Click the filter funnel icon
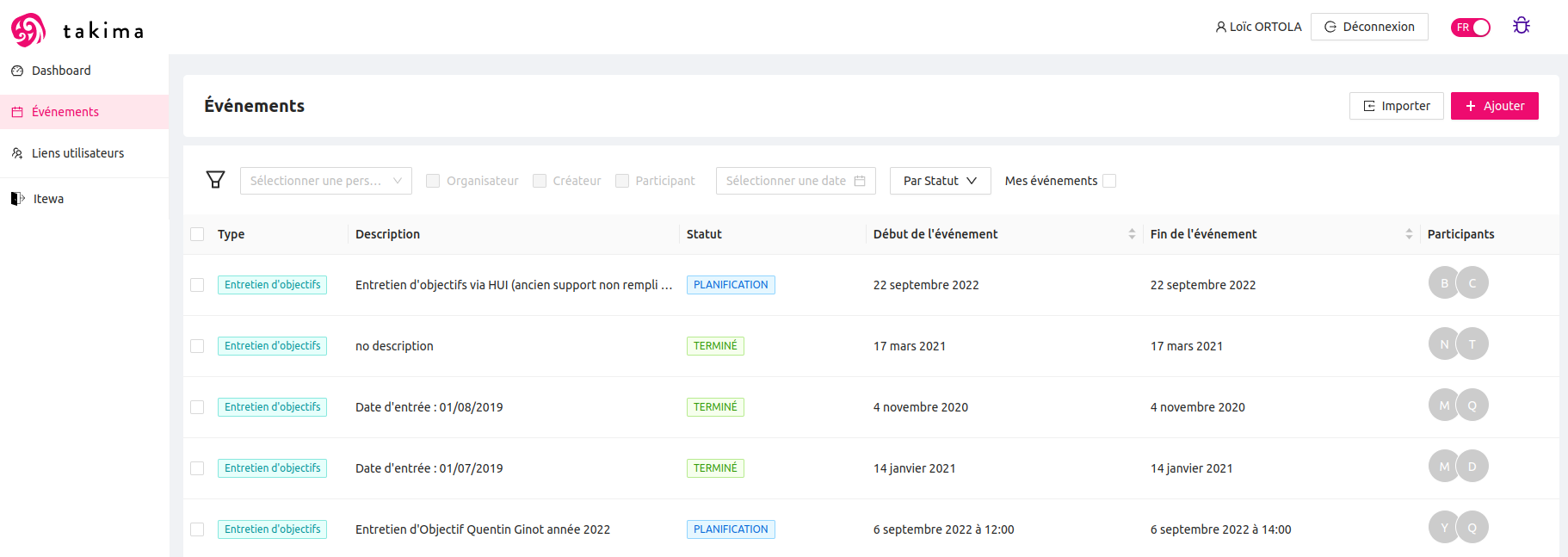Screen dimensions: 1568x557 pos(215,180)
